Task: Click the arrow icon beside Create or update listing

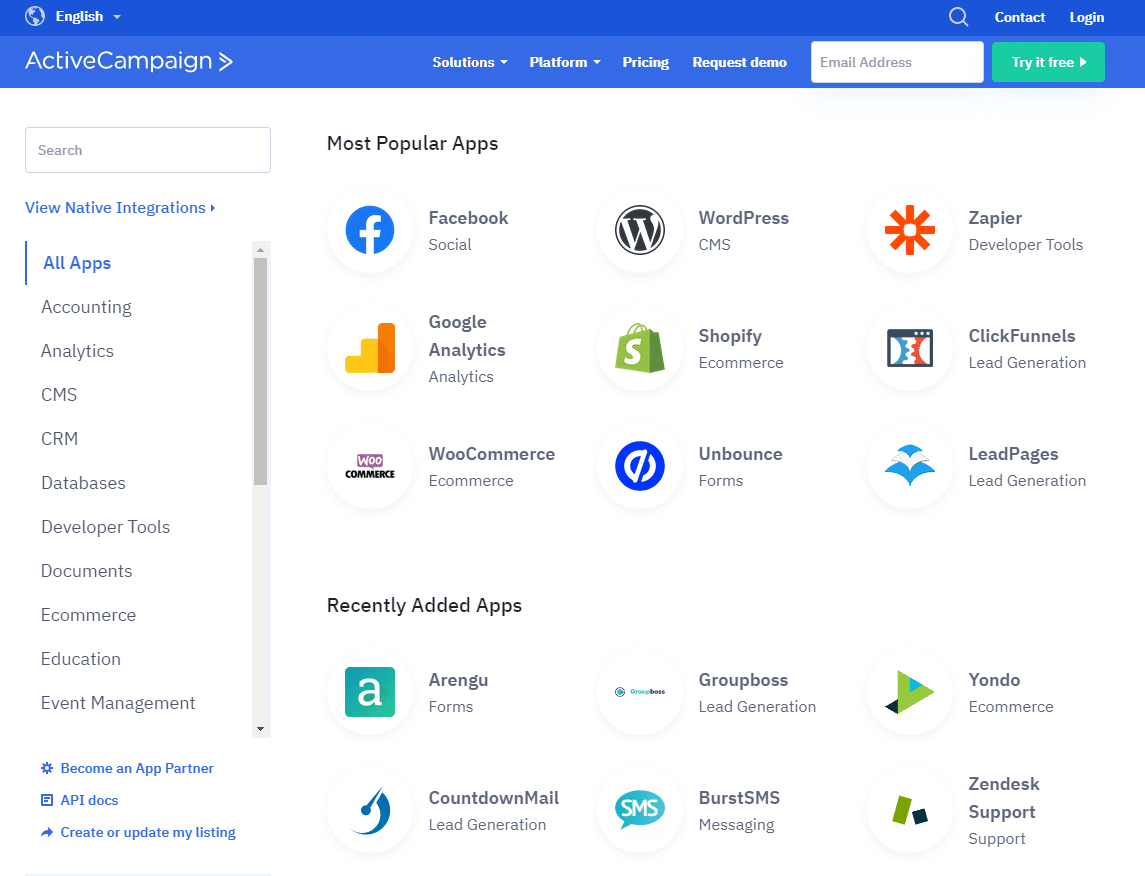Action: tap(47, 832)
